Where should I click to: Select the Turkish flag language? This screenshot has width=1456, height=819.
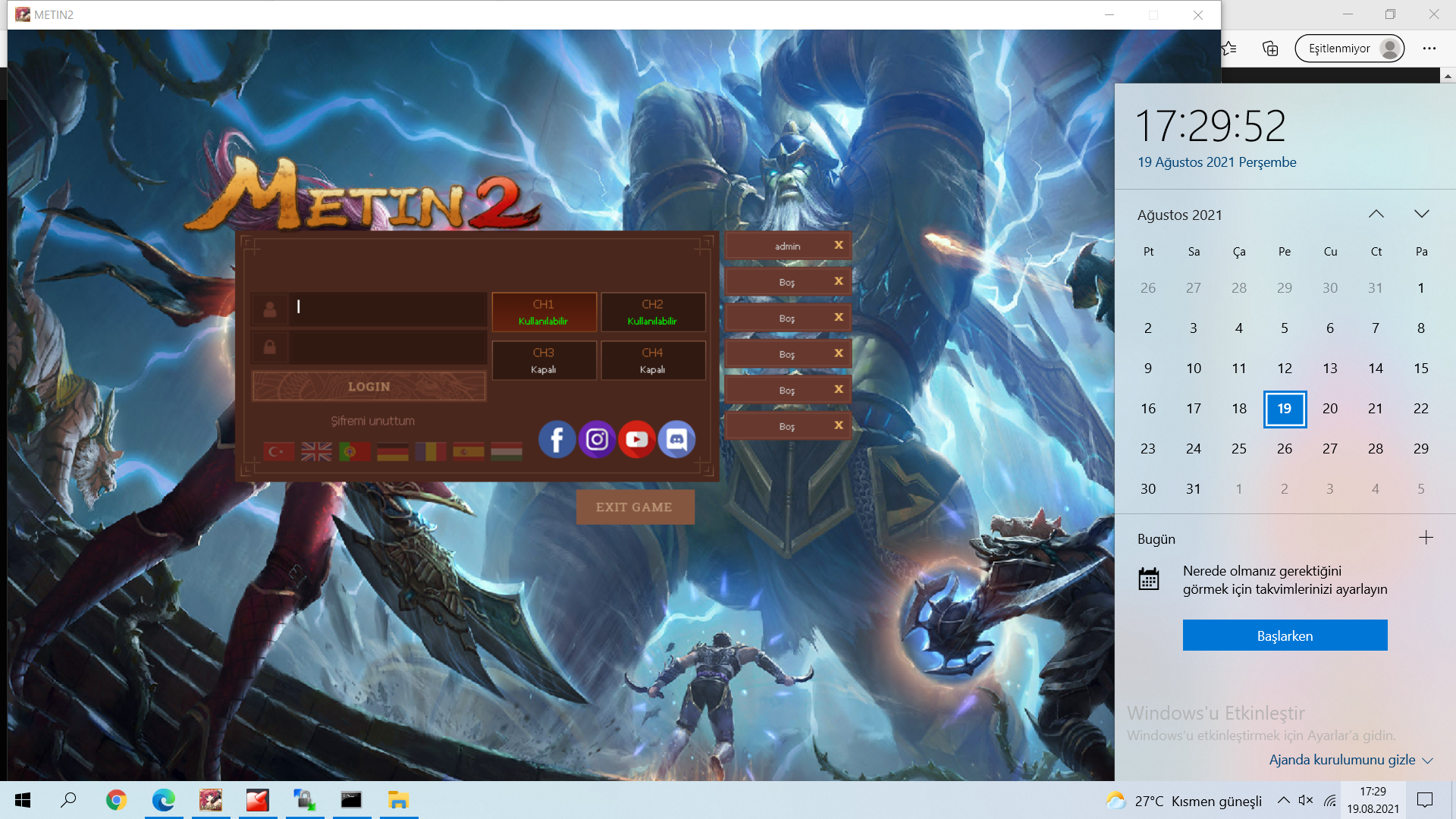click(x=279, y=452)
